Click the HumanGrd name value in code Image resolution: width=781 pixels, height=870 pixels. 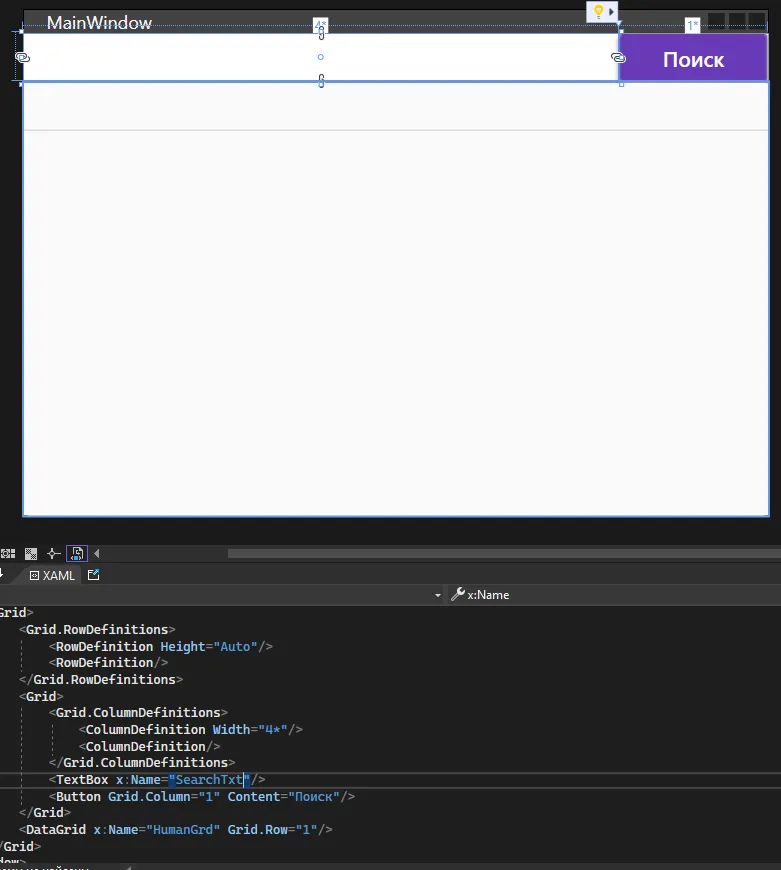click(183, 829)
